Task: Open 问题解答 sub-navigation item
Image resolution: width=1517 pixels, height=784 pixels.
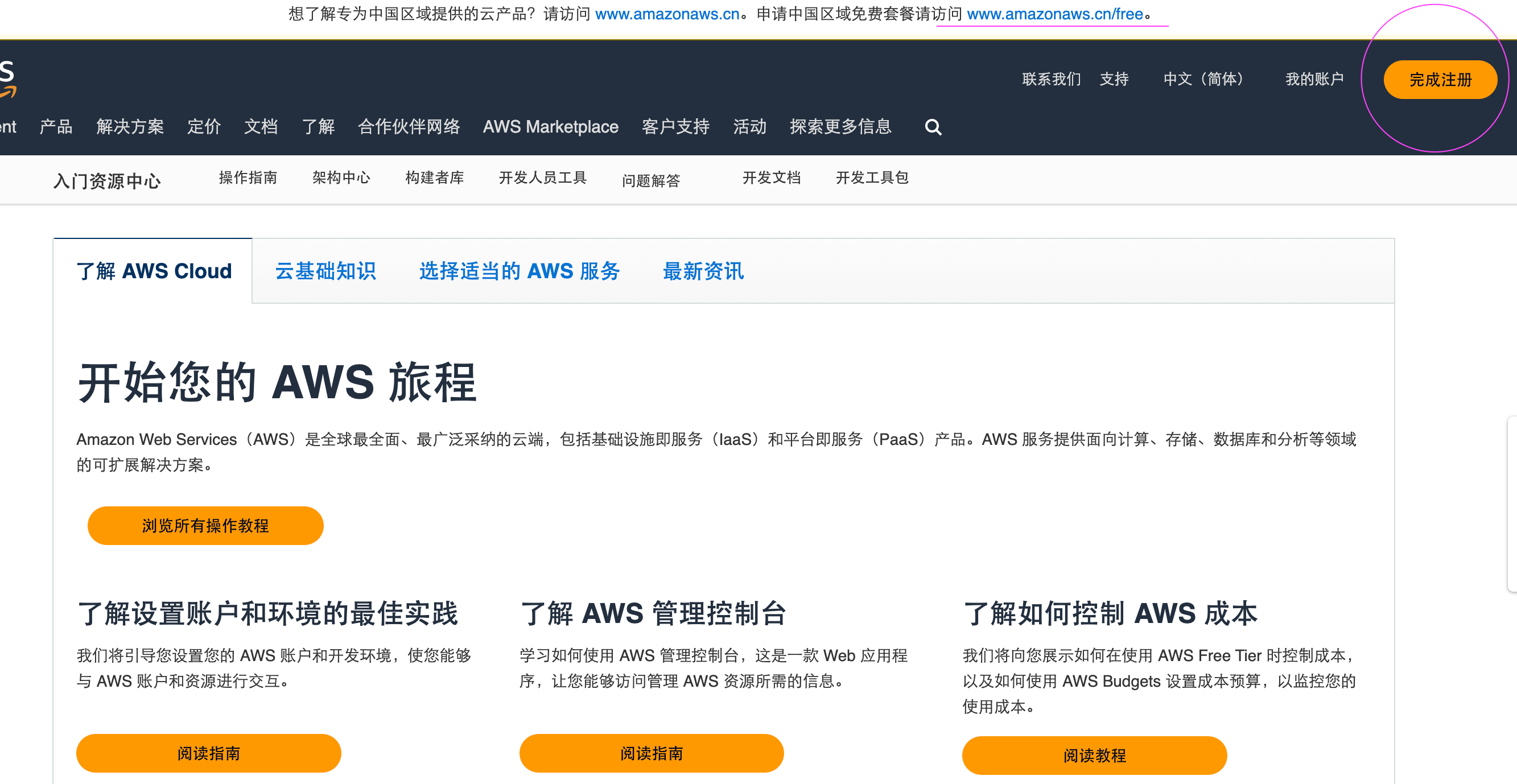Action: (x=651, y=180)
